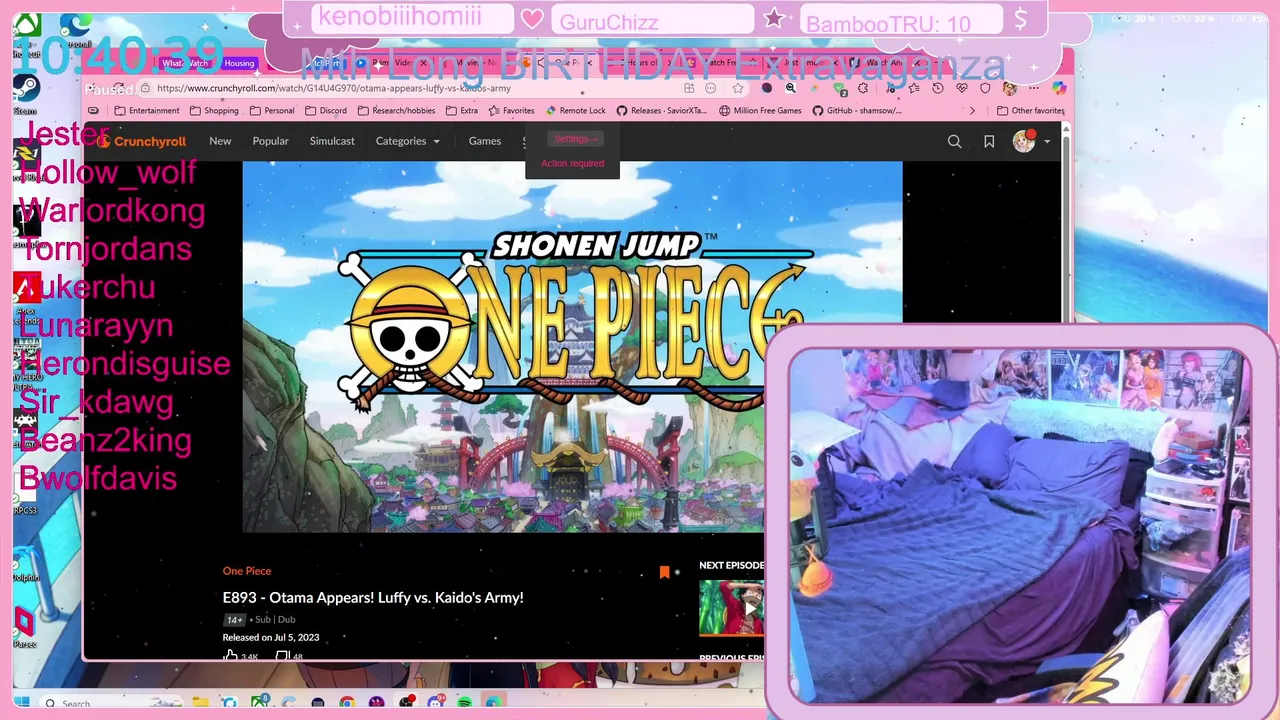Play the next episode thumbnail

(732, 607)
